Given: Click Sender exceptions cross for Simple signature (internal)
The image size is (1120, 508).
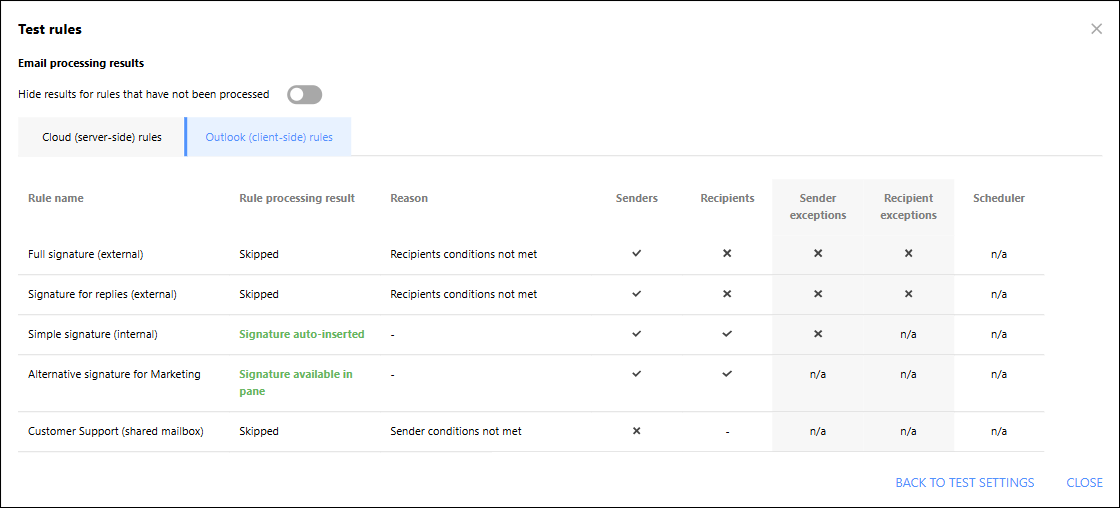Looking at the screenshot, I should (818, 334).
